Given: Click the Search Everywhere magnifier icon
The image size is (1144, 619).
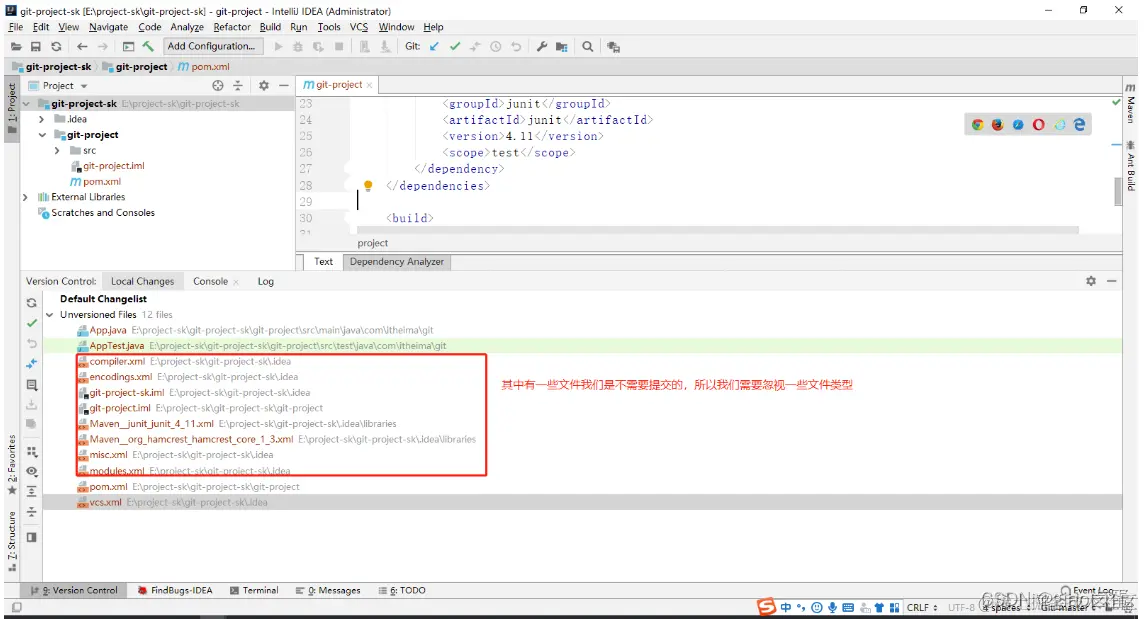Looking at the screenshot, I should point(587,47).
